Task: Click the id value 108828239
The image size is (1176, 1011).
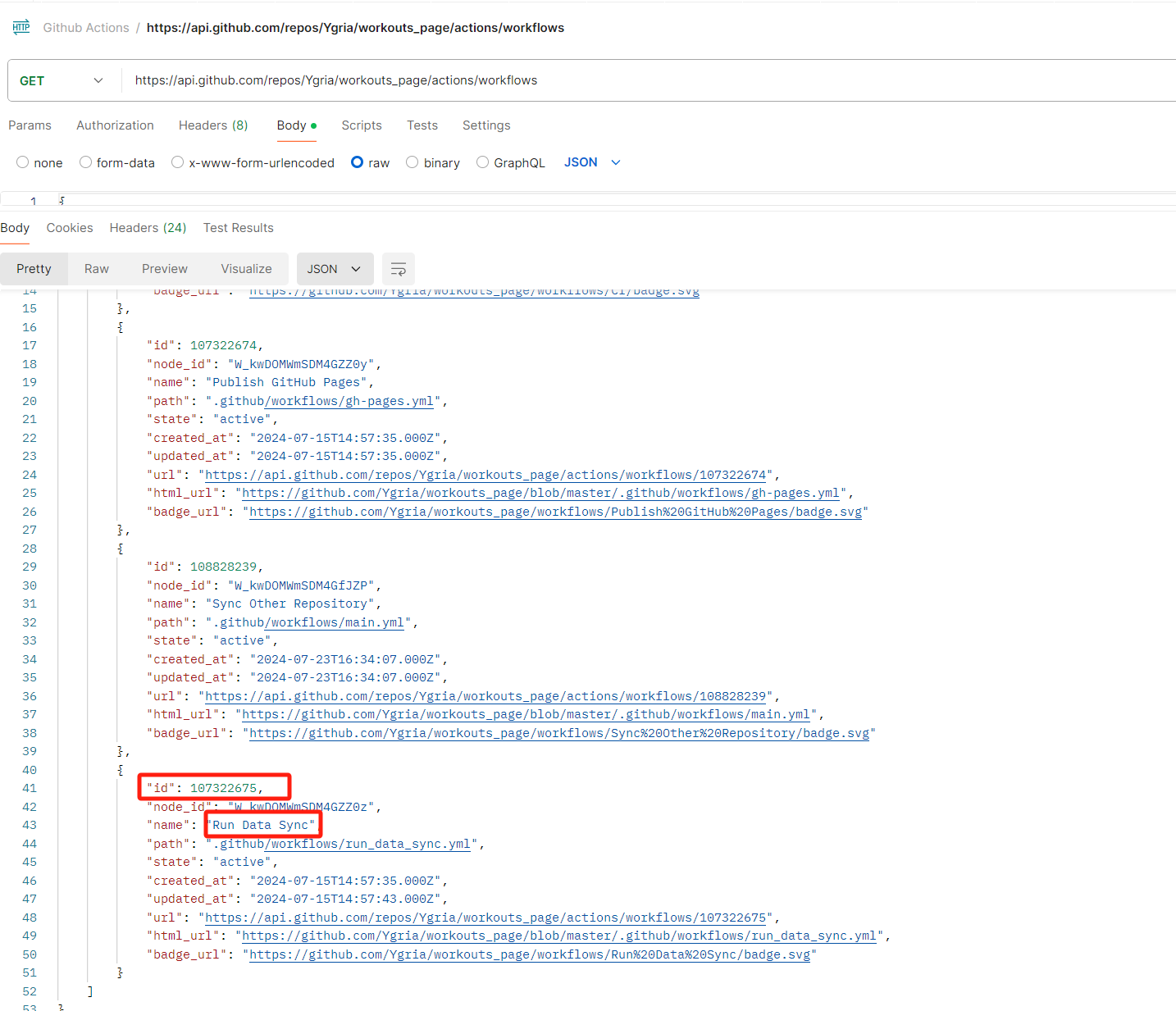Action: pos(223,567)
